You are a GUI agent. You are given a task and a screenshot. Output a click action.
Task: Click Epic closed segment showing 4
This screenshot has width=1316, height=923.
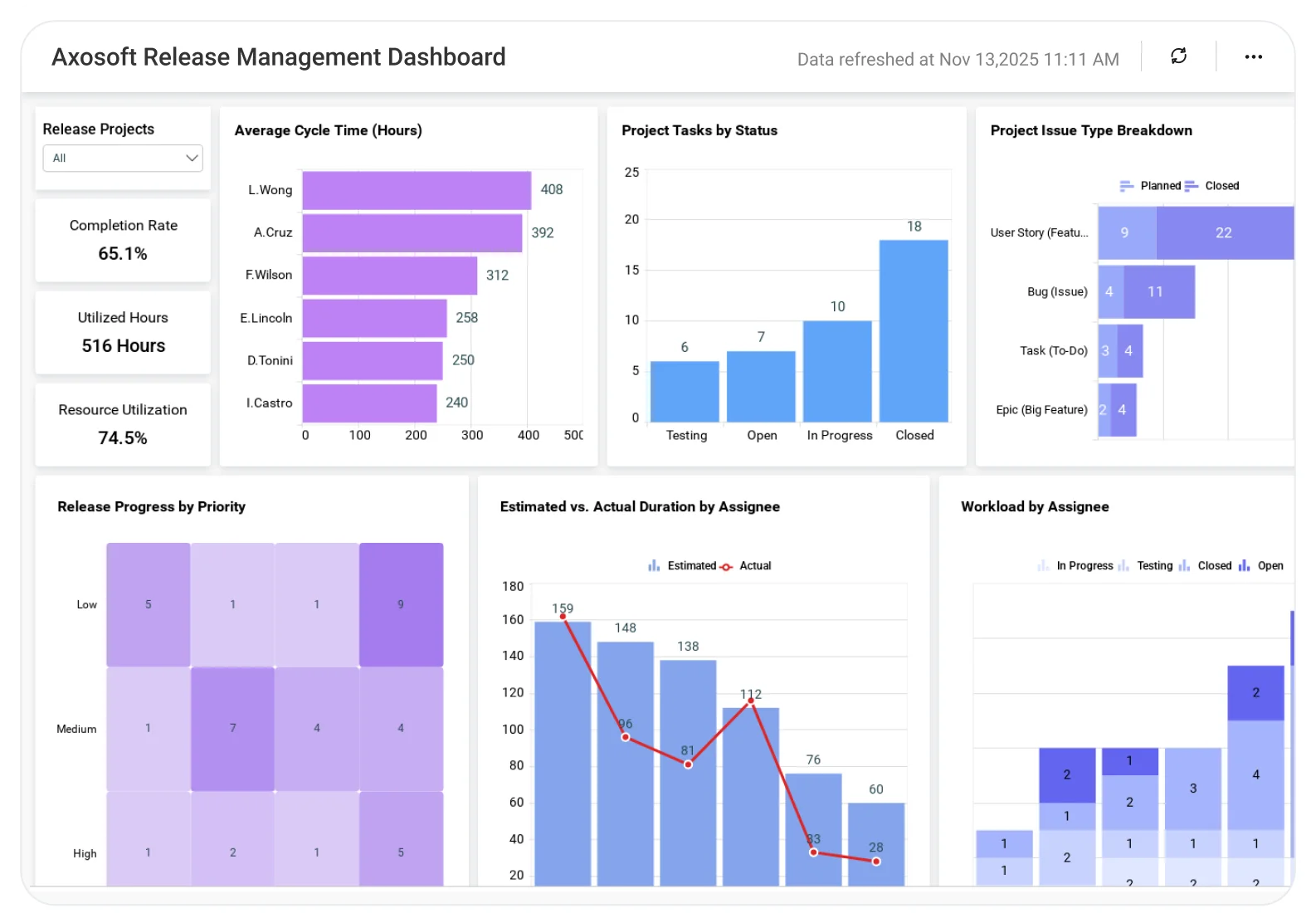[x=1123, y=409]
